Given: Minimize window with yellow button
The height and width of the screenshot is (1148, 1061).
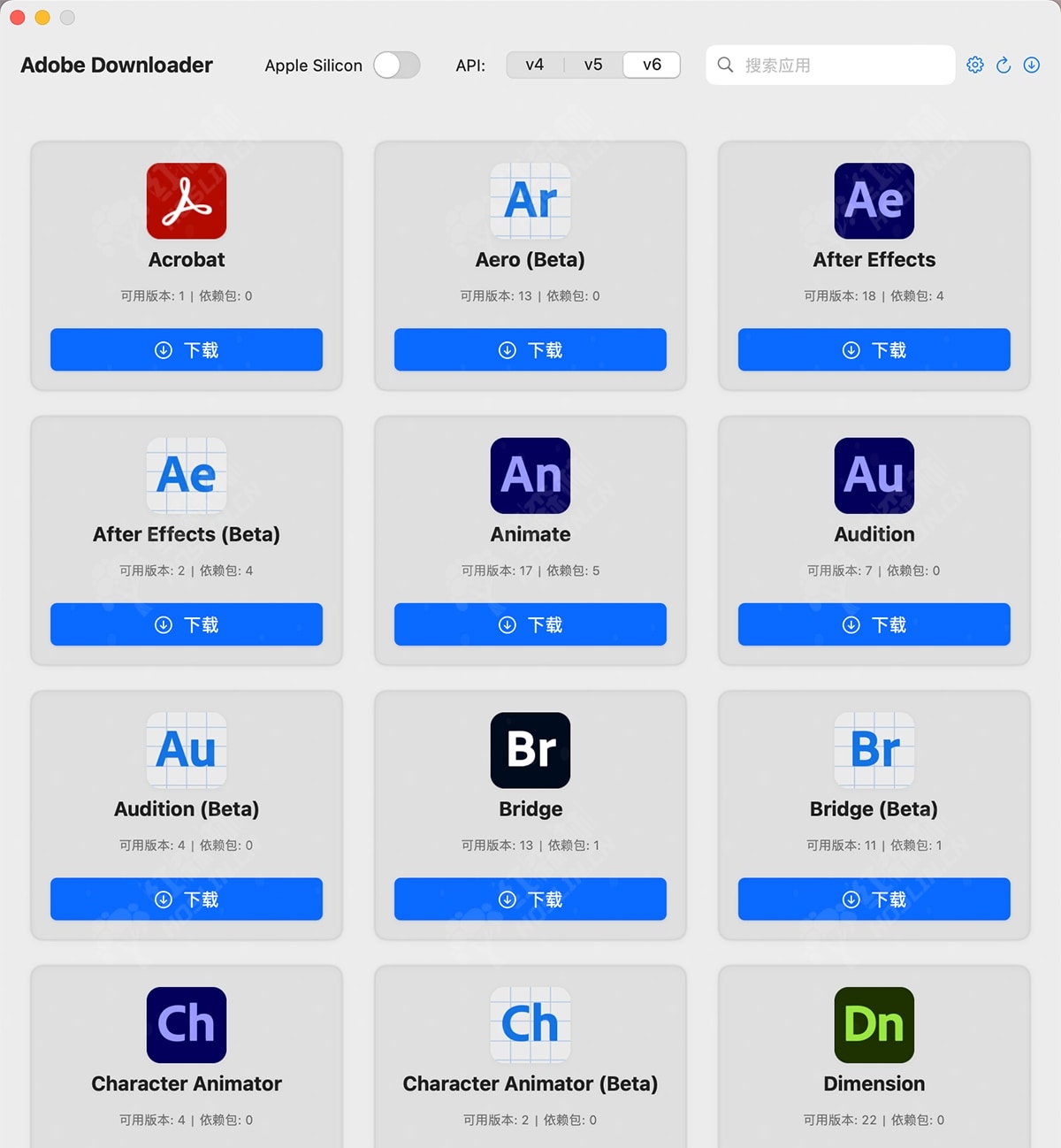Looking at the screenshot, I should click(42, 18).
